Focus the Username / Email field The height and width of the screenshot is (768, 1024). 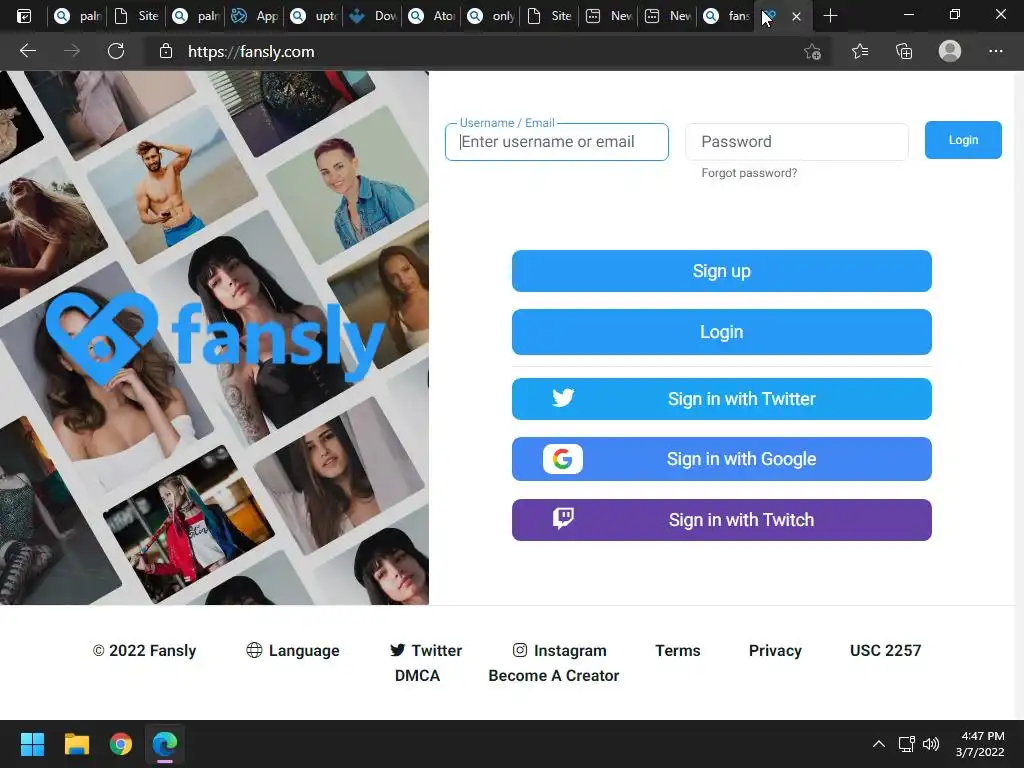pos(556,142)
